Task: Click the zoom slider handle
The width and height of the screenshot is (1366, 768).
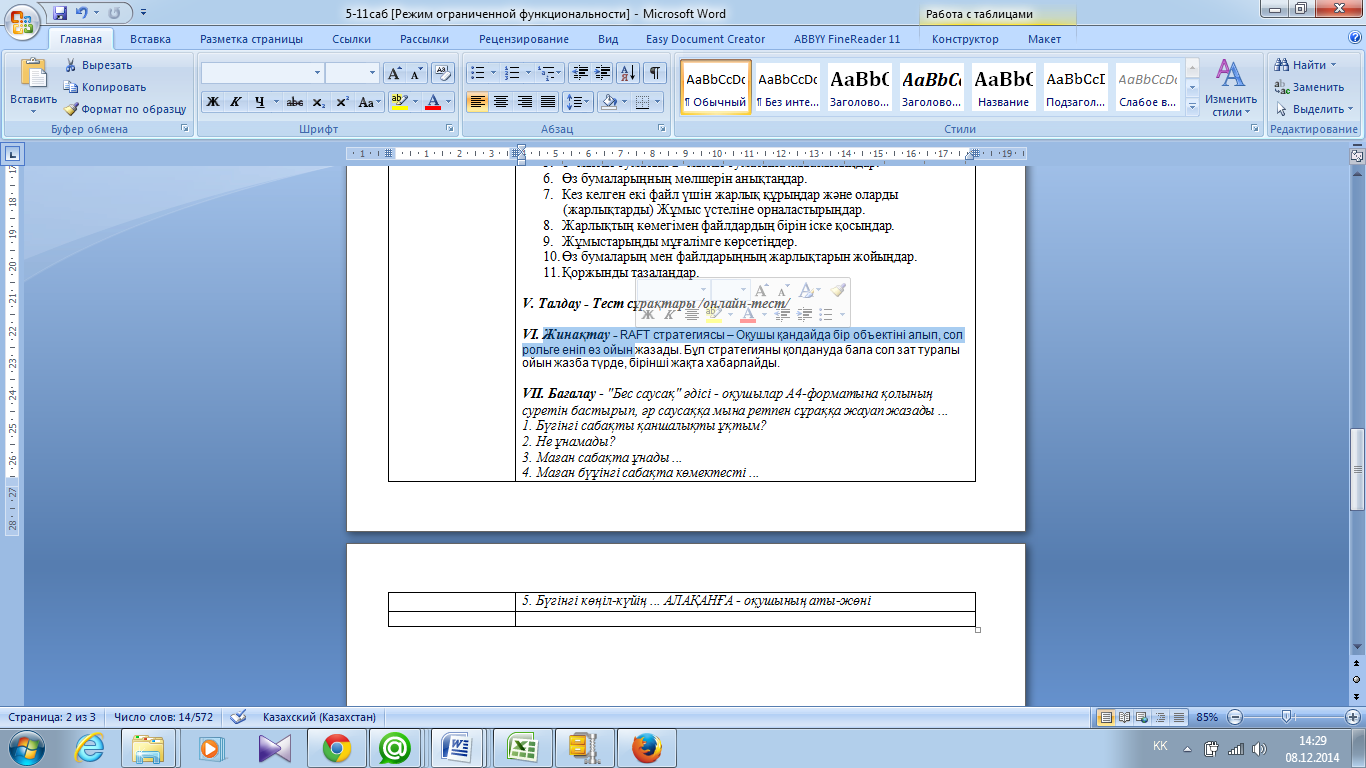Action: (x=1288, y=717)
